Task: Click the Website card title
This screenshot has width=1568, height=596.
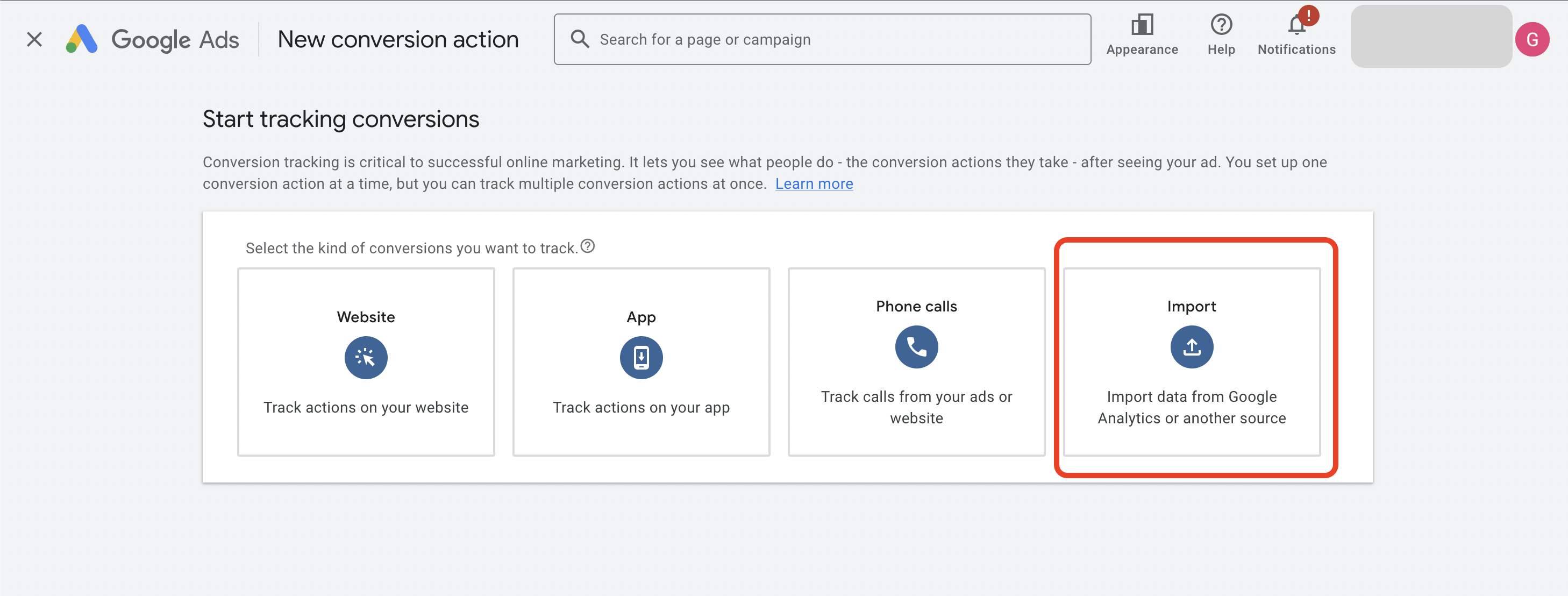Action: 366,317
